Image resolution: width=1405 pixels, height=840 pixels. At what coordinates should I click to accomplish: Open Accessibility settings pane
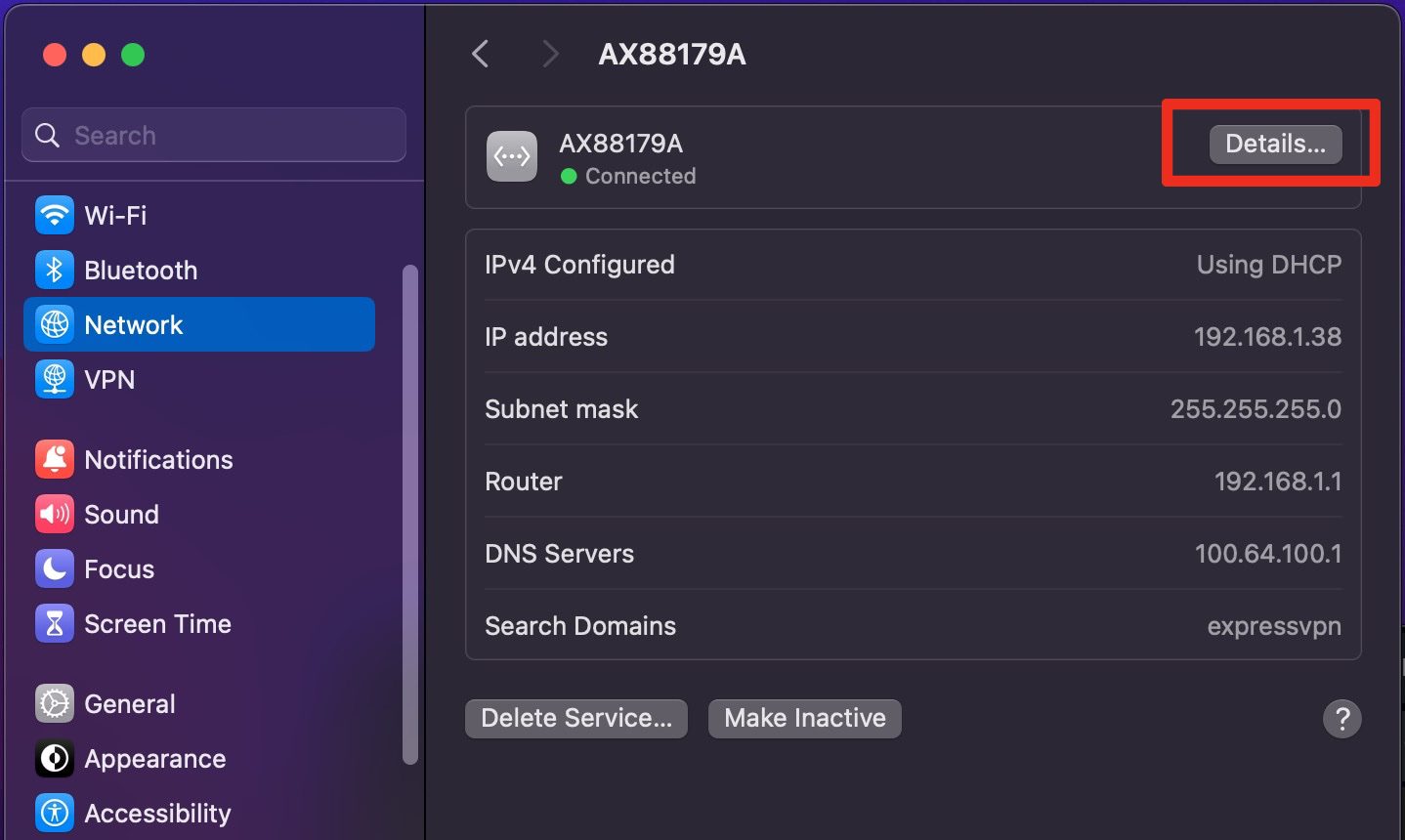156,813
